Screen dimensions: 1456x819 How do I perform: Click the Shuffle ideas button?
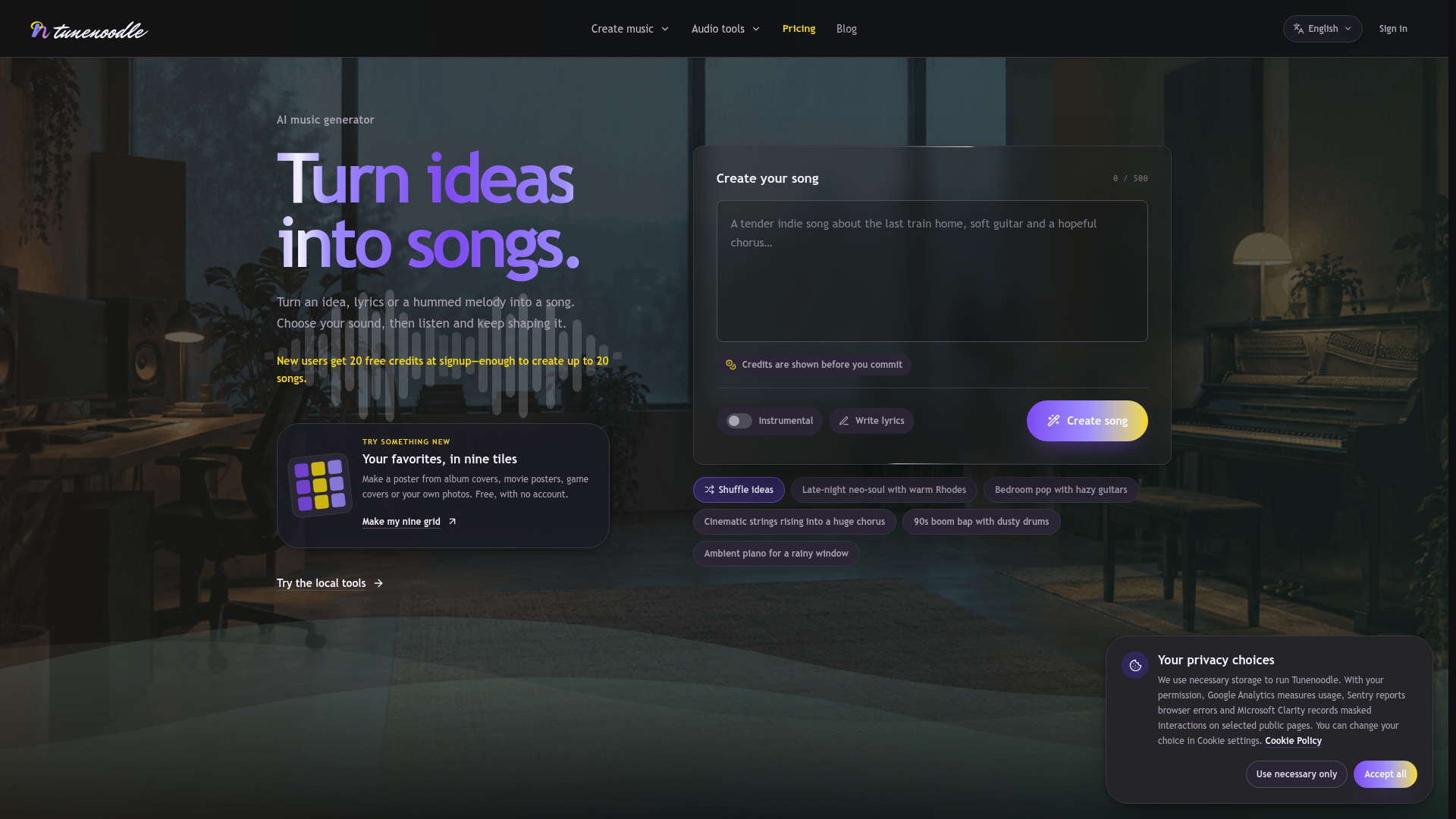click(x=739, y=490)
